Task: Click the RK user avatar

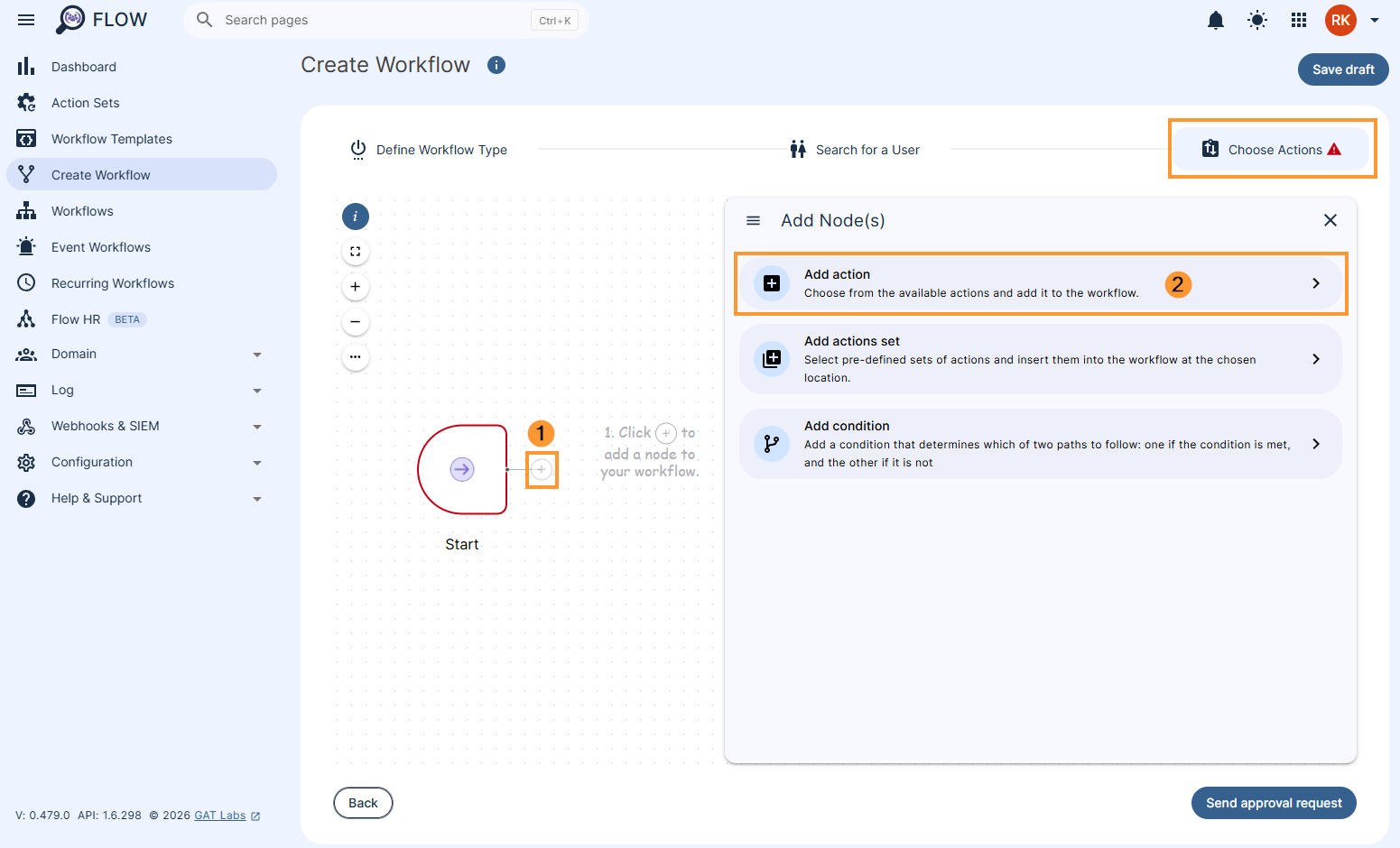Action: 1340,20
